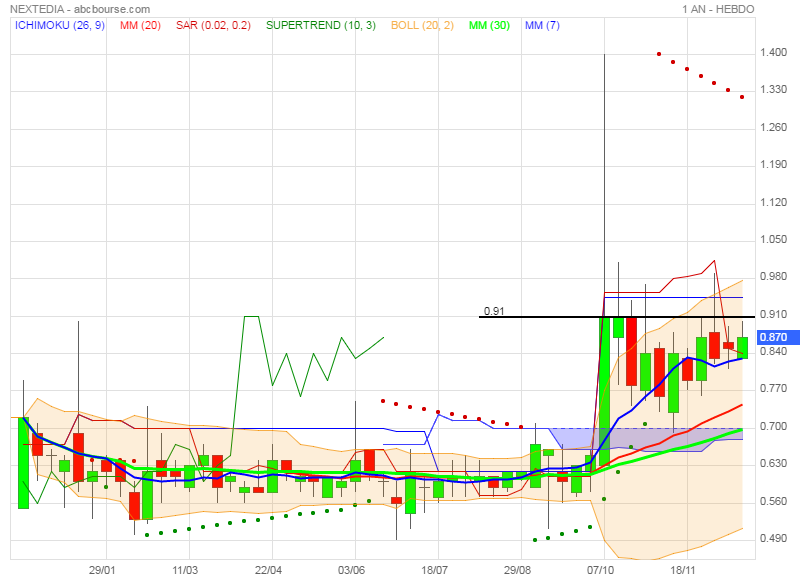Click the 0.700 price axis label

773,426
